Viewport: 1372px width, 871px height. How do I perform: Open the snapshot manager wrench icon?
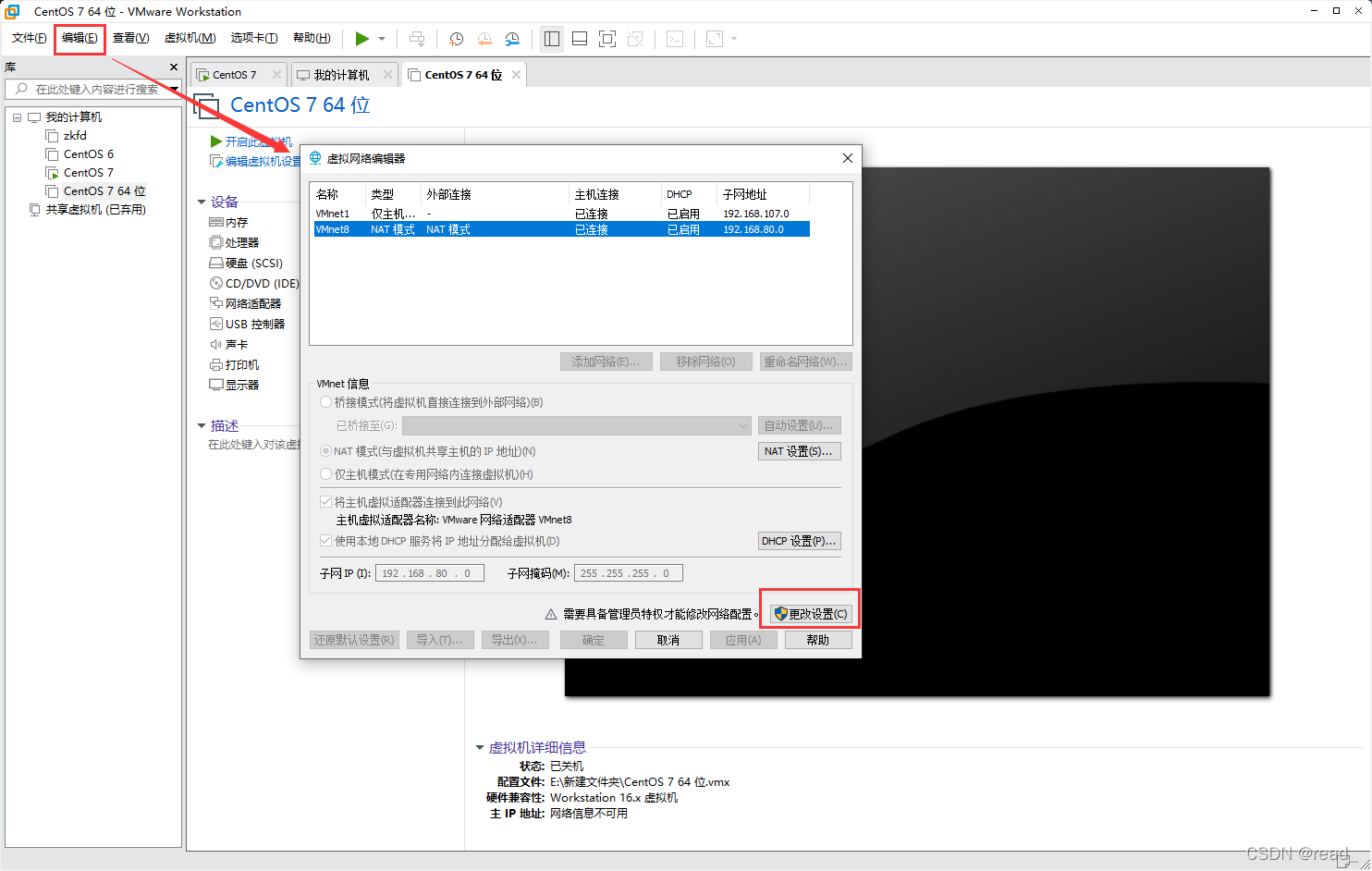tap(512, 39)
